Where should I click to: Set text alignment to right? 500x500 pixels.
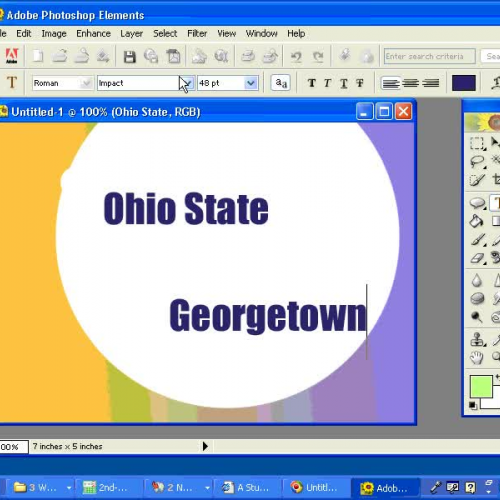tap(431, 83)
